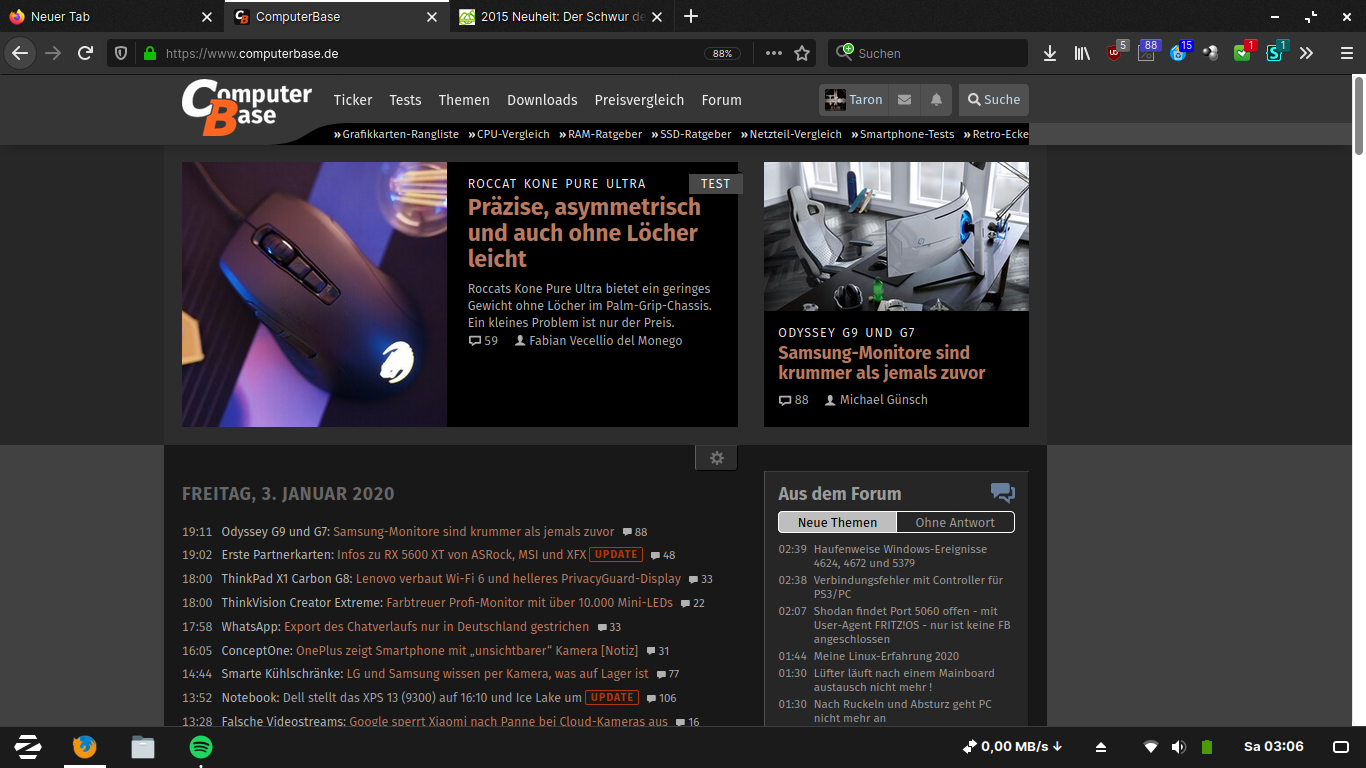Open the Firefox hamburger menu
This screenshot has width=1366, height=768.
[x=1346, y=53]
